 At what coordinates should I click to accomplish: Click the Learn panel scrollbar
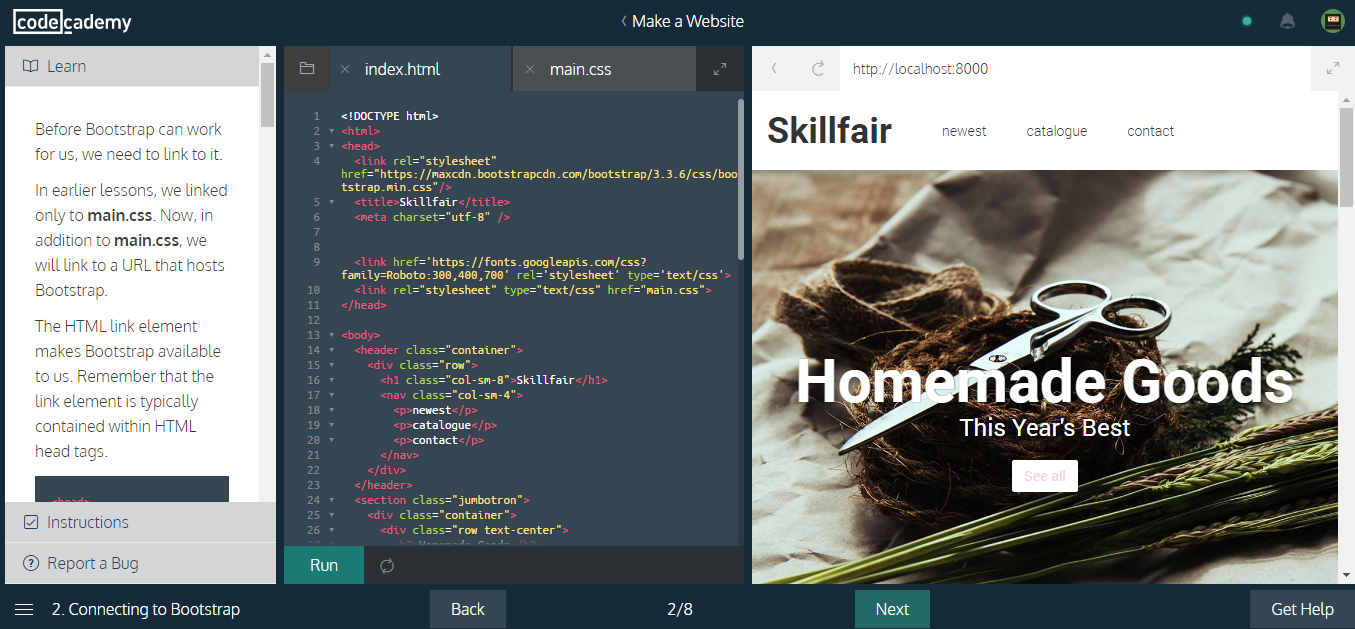267,95
